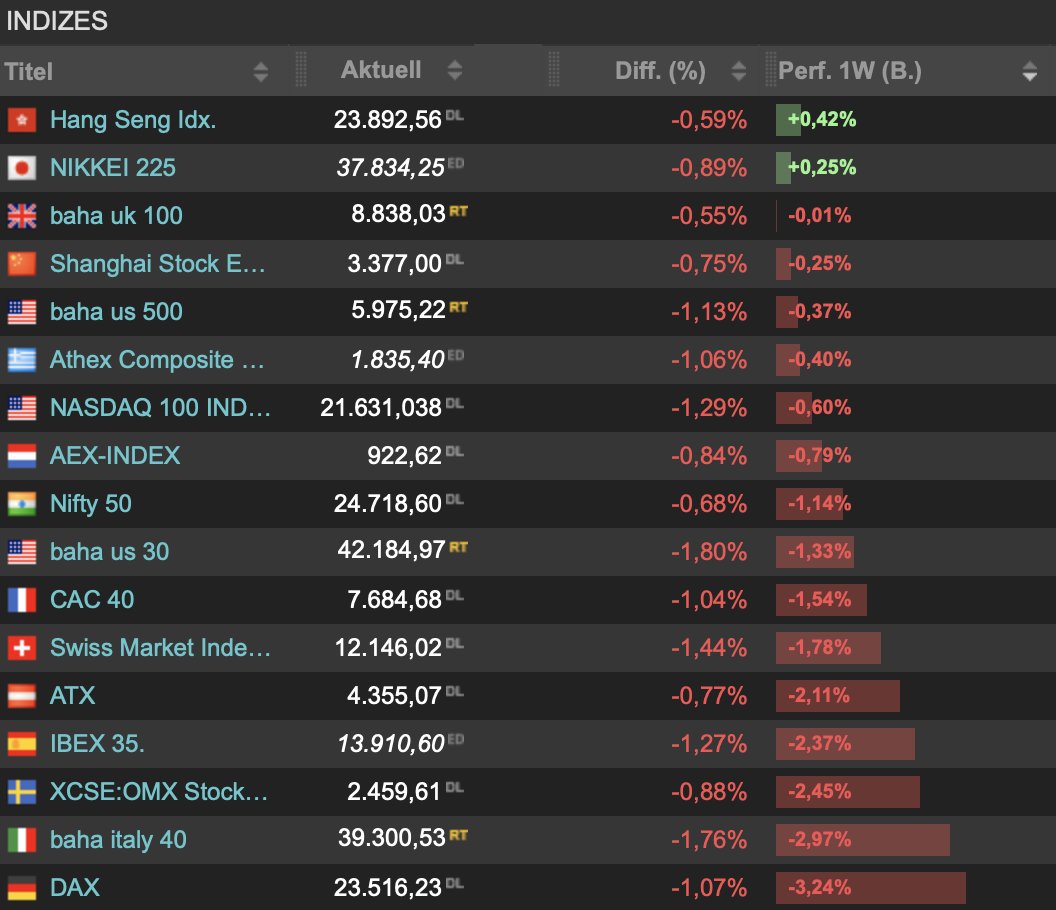Image resolution: width=1056 pixels, height=910 pixels.
Task: Click the Austrian flag next to ATX
Action: (22, 696)
